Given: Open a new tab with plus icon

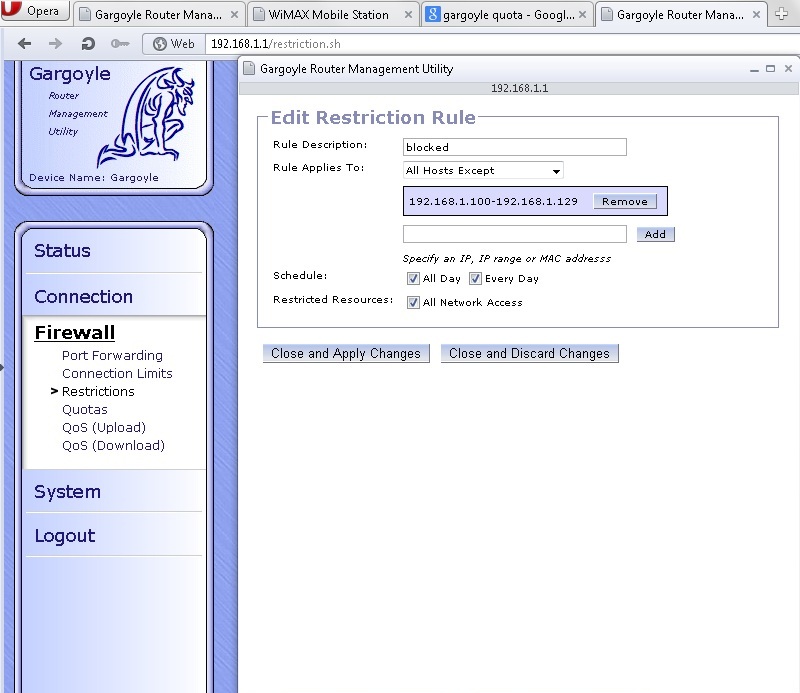Looking at the screenshot, I should pos(781,14).
